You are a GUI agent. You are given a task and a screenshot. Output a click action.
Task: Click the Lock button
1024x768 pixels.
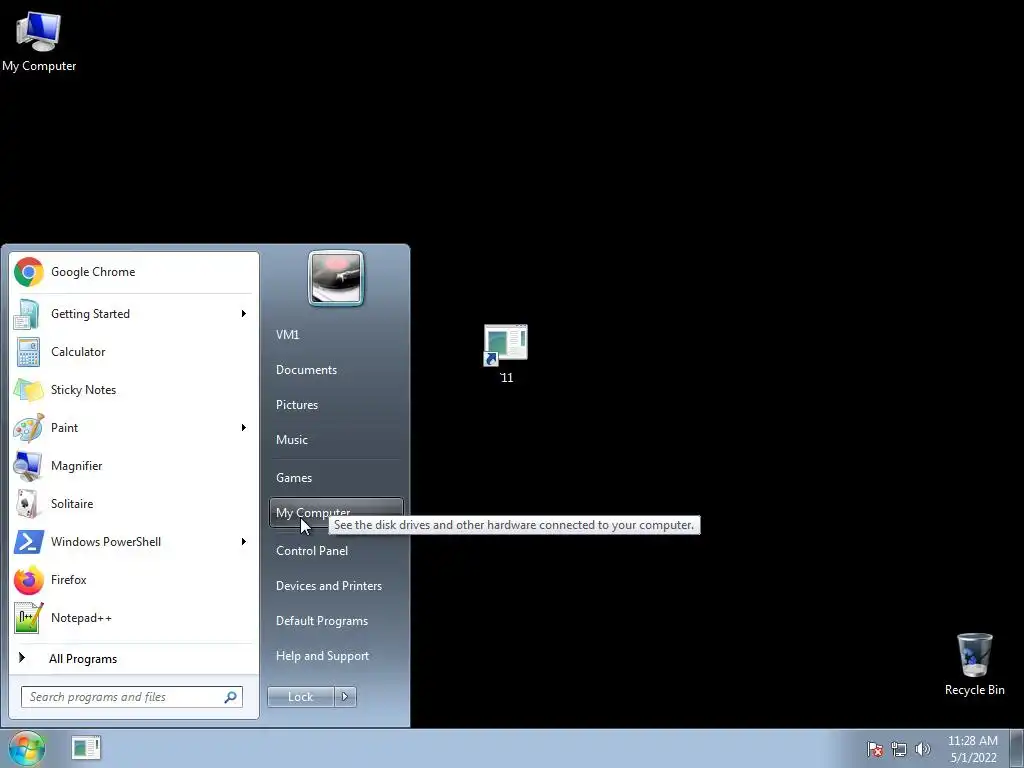click(300, 697)
